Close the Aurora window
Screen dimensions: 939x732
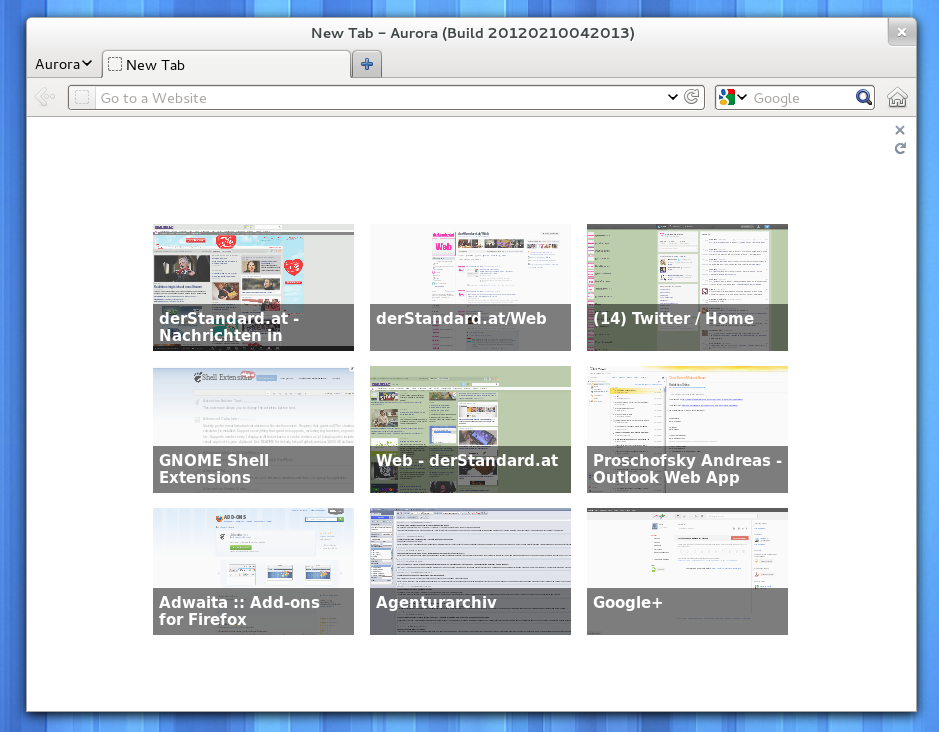click(x=901, y=32)
